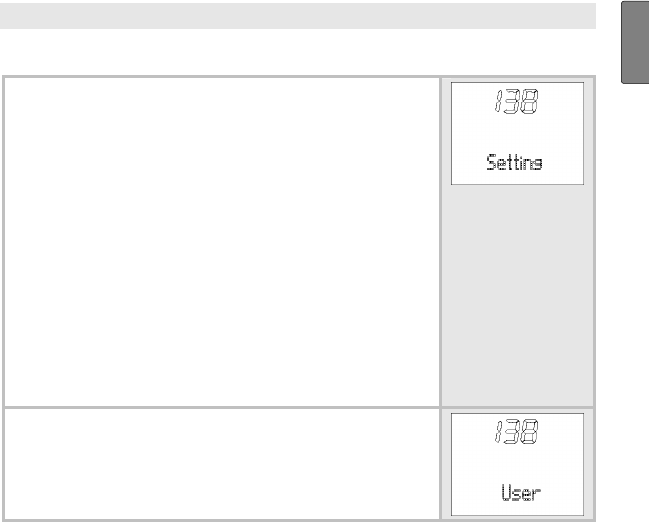
Task: Click the User LCD screen border frame
Action: (x=517, y=464)
